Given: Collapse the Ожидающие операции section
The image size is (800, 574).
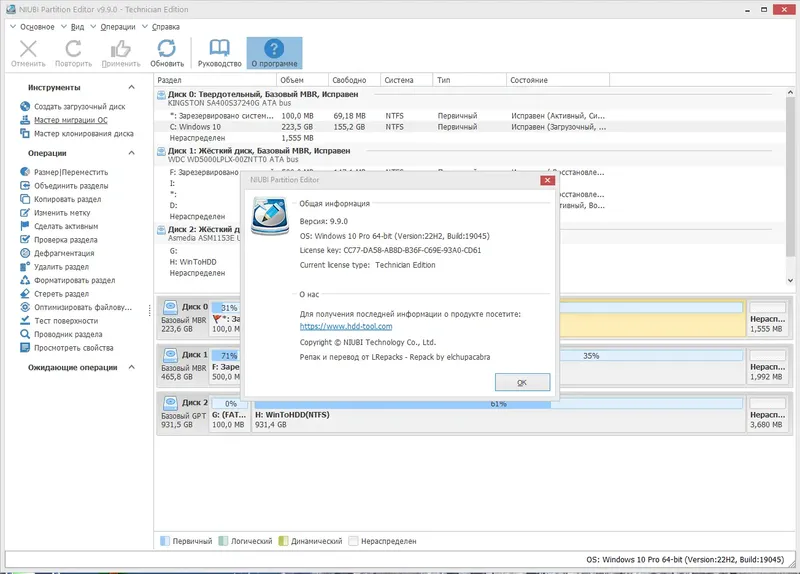Looking at the screenshot, I should pyautogui.click(x=132, y=367).
